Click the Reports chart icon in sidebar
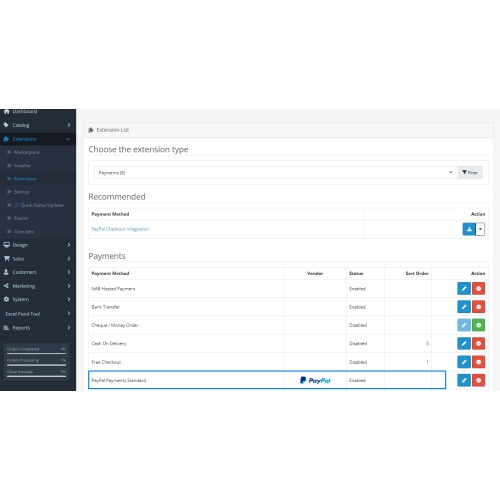This screenshot has height=500, width=500. click(x=6, y=328)
